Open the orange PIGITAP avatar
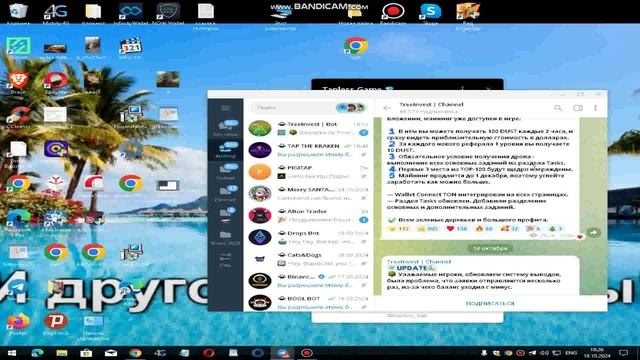640x360 pixels. tap(260, 172)
